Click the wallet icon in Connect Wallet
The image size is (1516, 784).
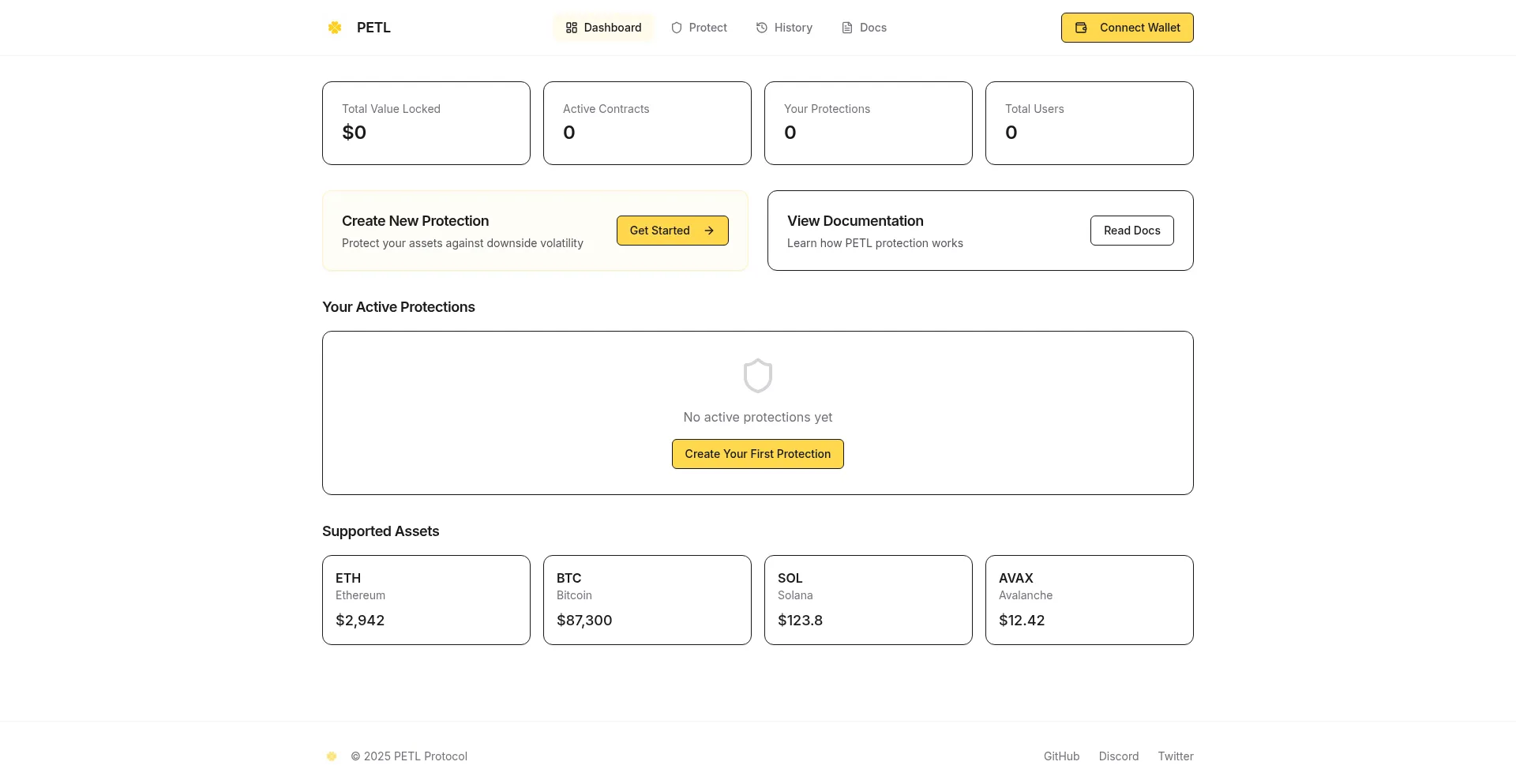click(x=1082, y=28)
